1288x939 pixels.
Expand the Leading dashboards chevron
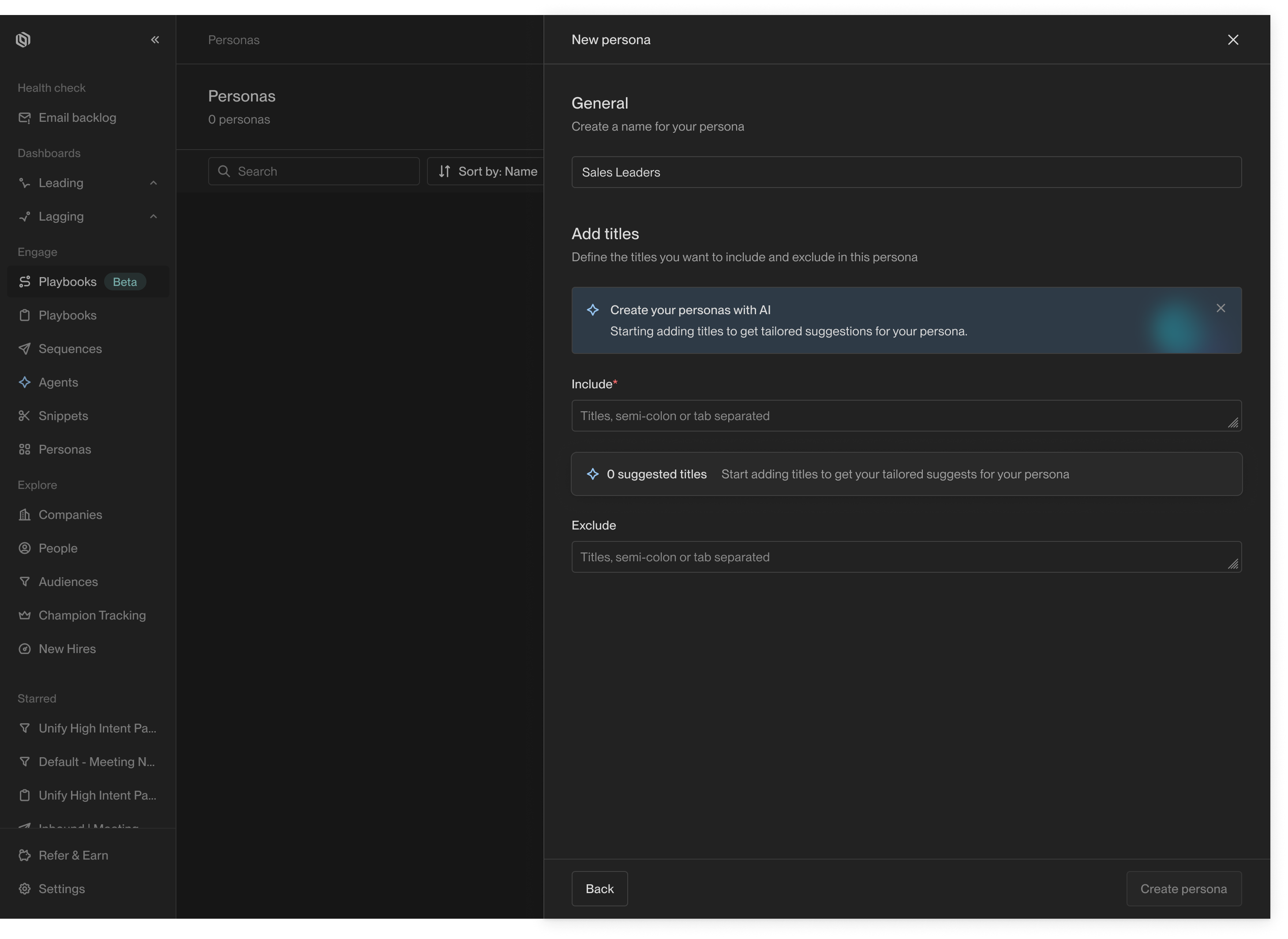tap(154, 183)
